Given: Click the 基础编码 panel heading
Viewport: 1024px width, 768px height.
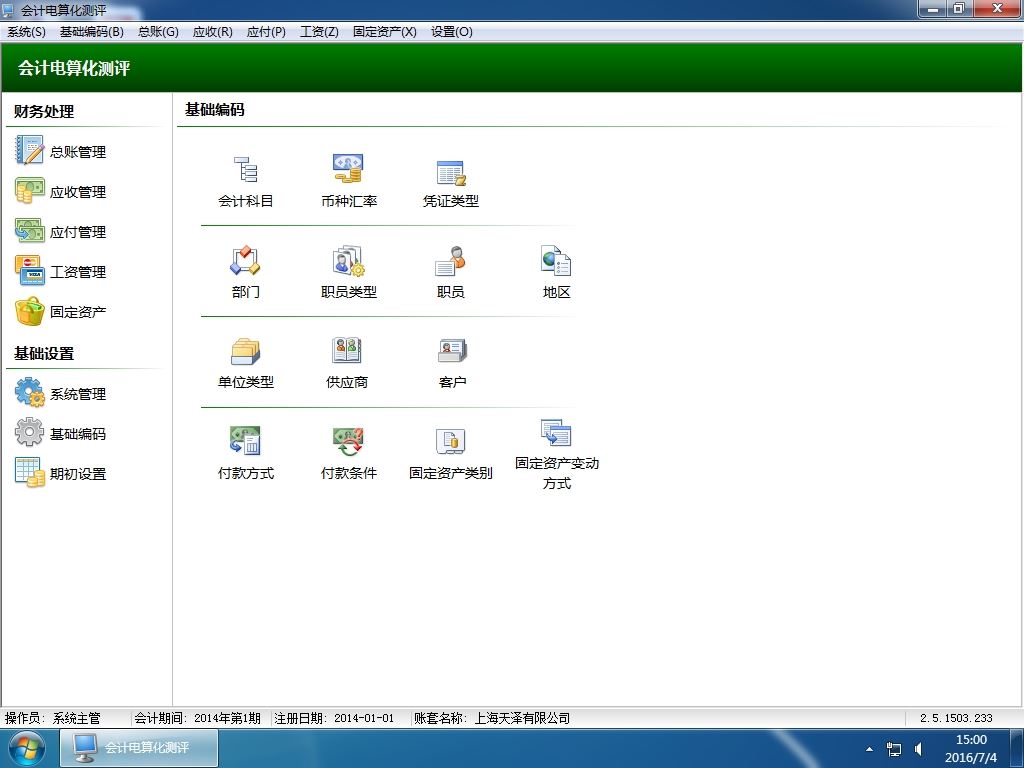Looking at the screenshot, I should 215,110.
